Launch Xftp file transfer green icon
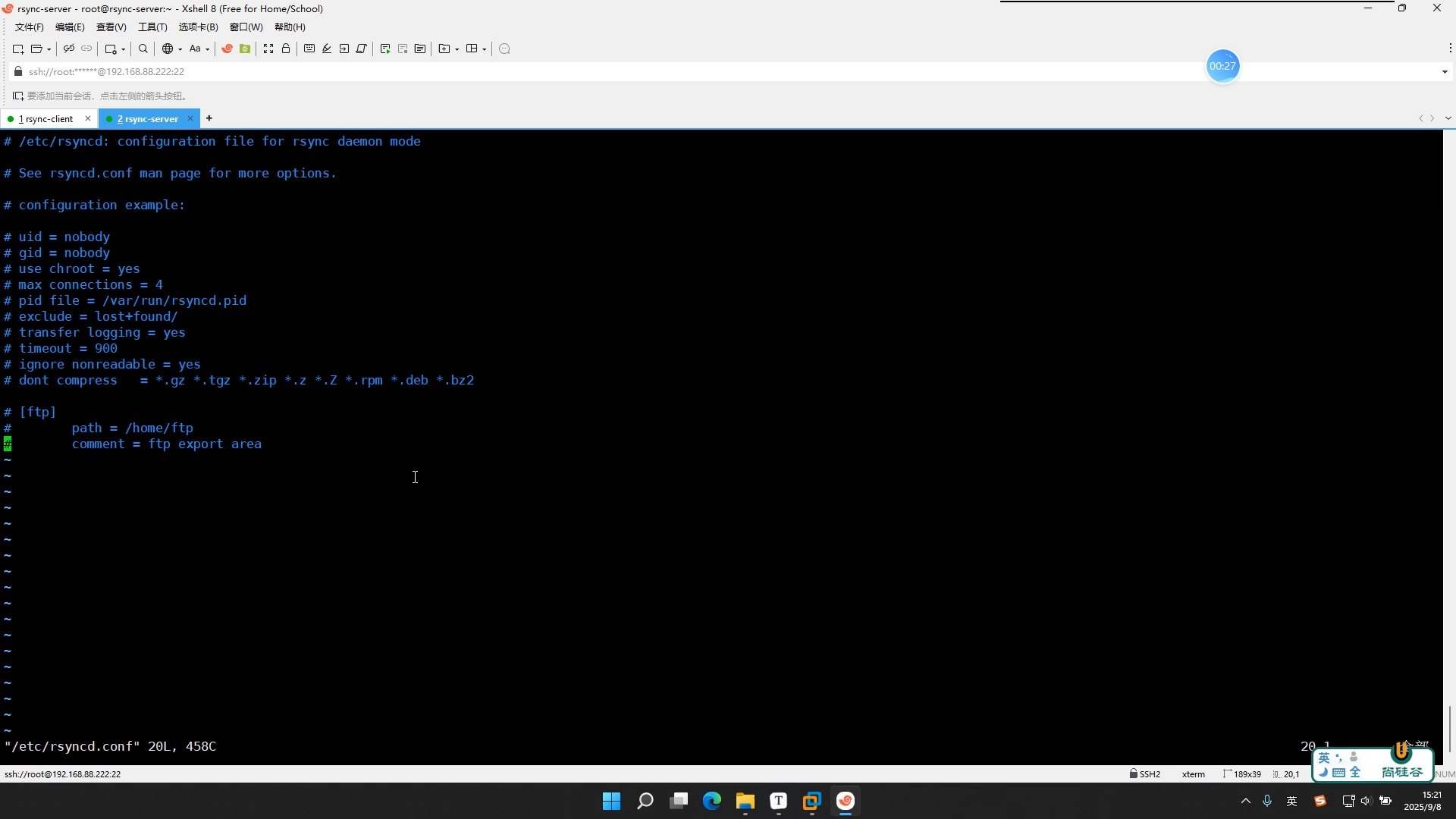The width and height of the screenshot is (1456, 819). click(245, 49)
